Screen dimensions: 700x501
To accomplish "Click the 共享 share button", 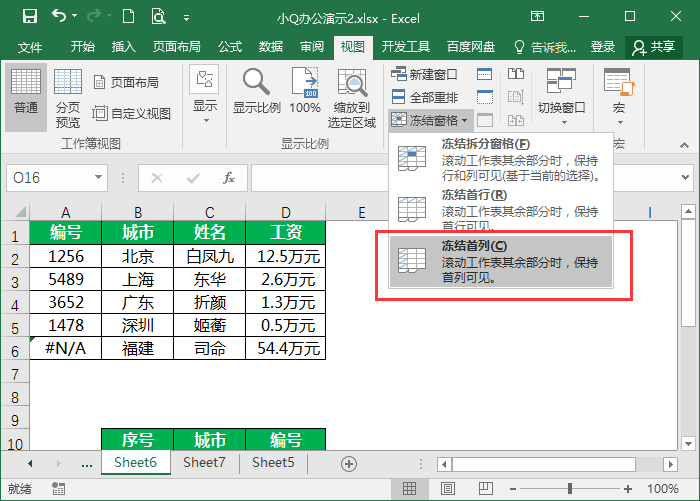I will (654, 47).
